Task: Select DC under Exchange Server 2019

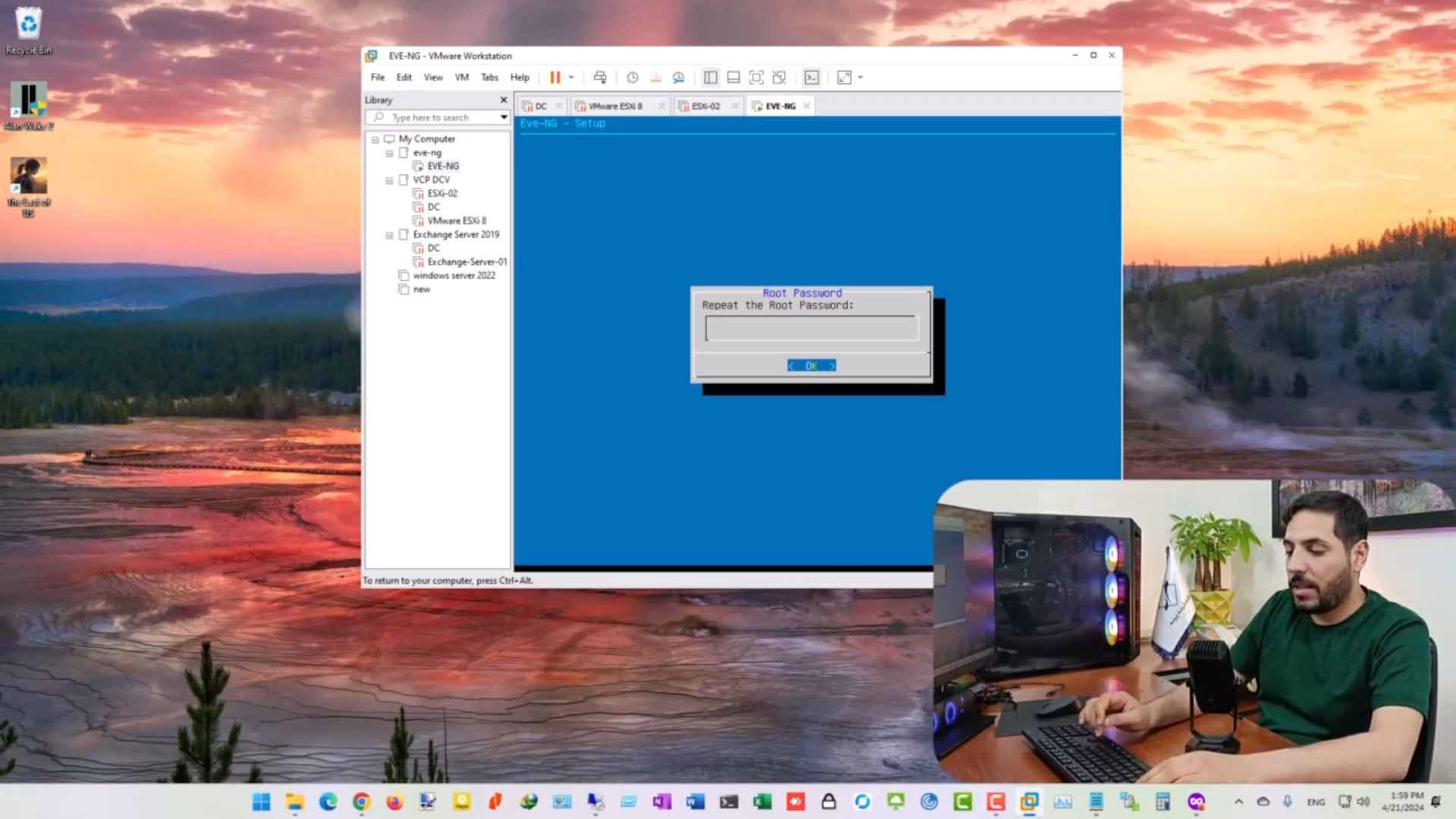Action: 433,248
